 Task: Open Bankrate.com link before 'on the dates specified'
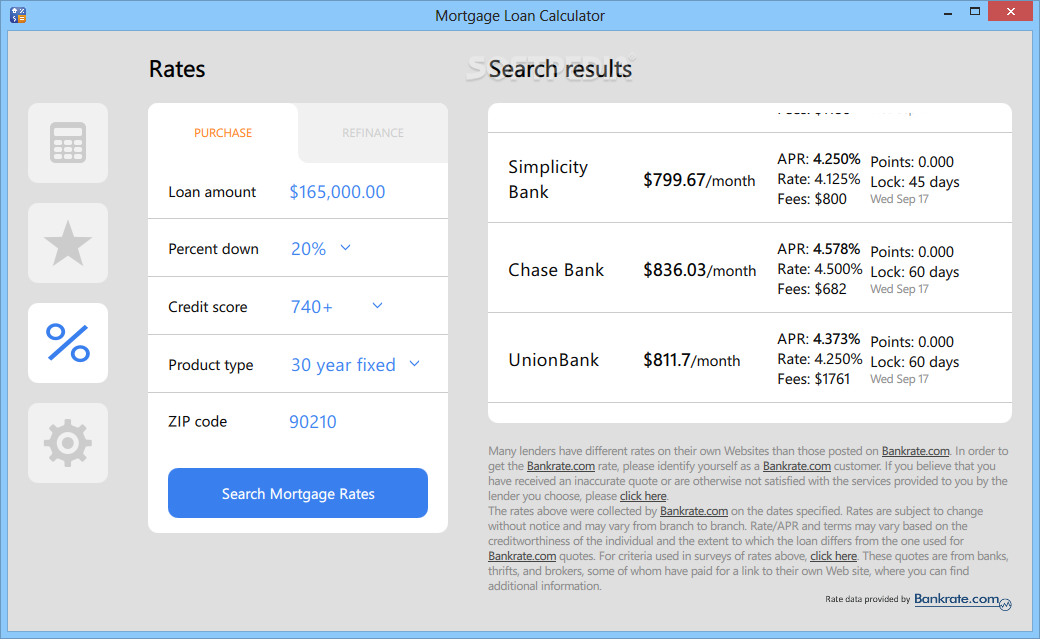(x=694, y=512)
